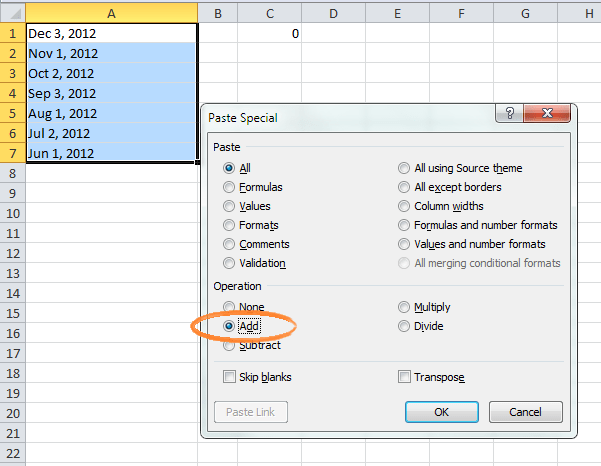Pick the Subtract operation radio button

click(230, 346)
